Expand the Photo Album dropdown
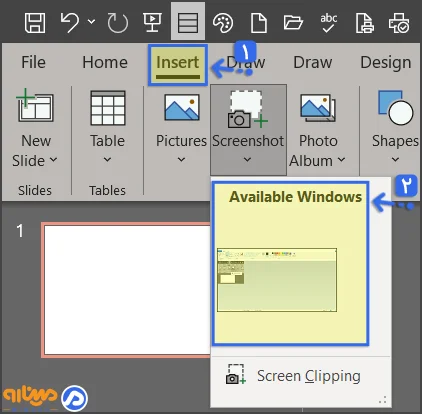Image resolution: width=422 pixels, height=414 pixels. (x=341, y=160)
